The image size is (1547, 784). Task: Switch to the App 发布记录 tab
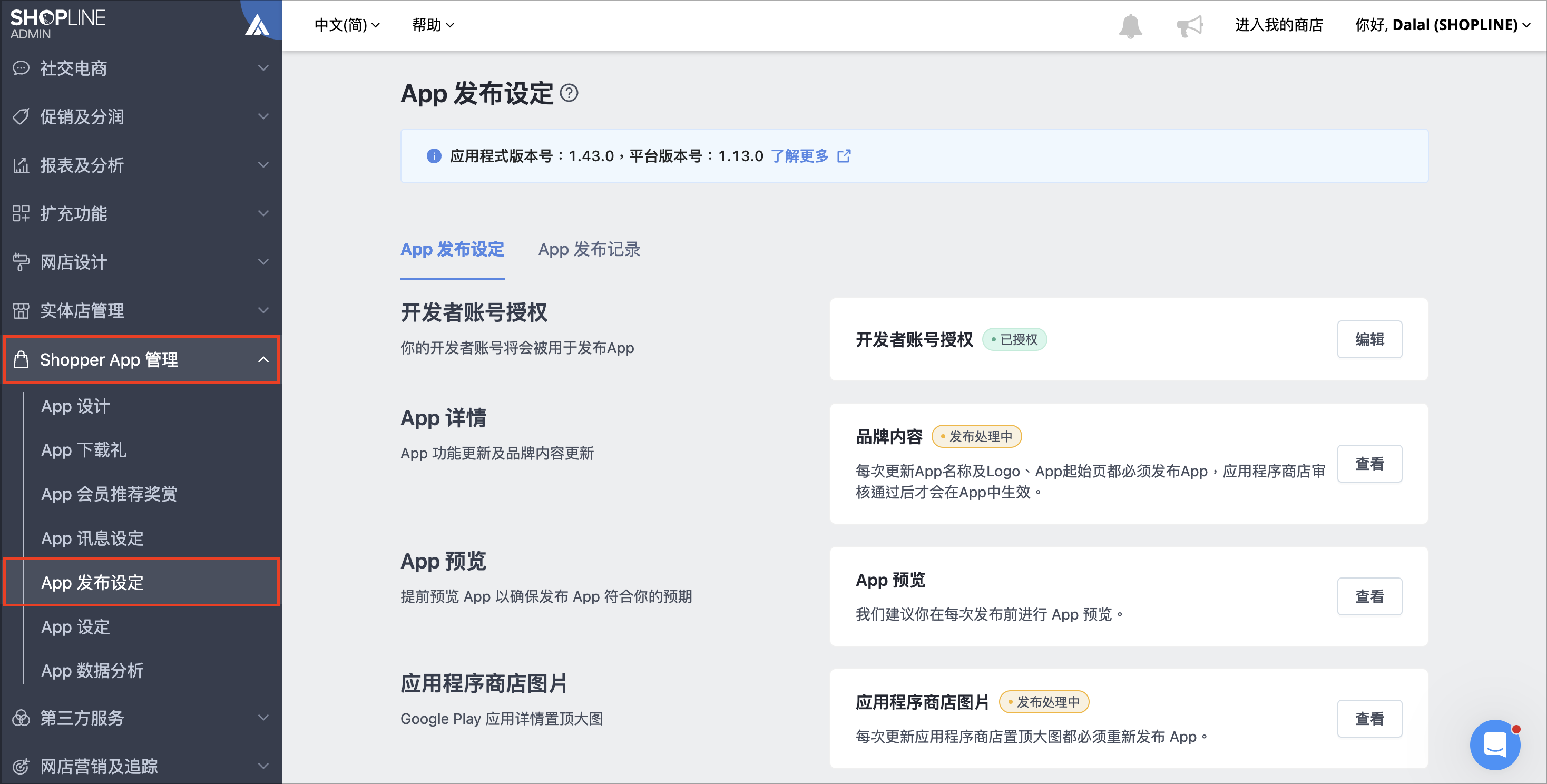[x=589, y=249]
